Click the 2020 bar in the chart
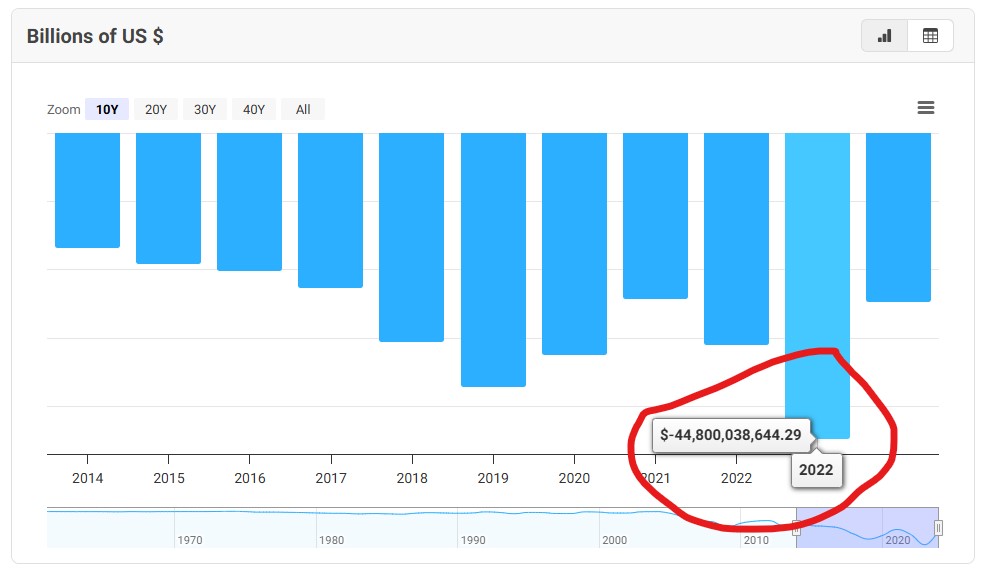 point(574,243)
